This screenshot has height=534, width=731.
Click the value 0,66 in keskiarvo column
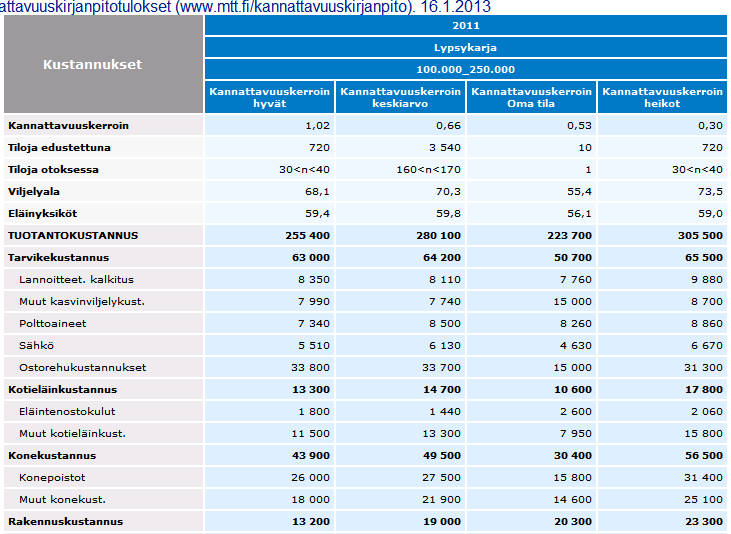pos(448,126)
